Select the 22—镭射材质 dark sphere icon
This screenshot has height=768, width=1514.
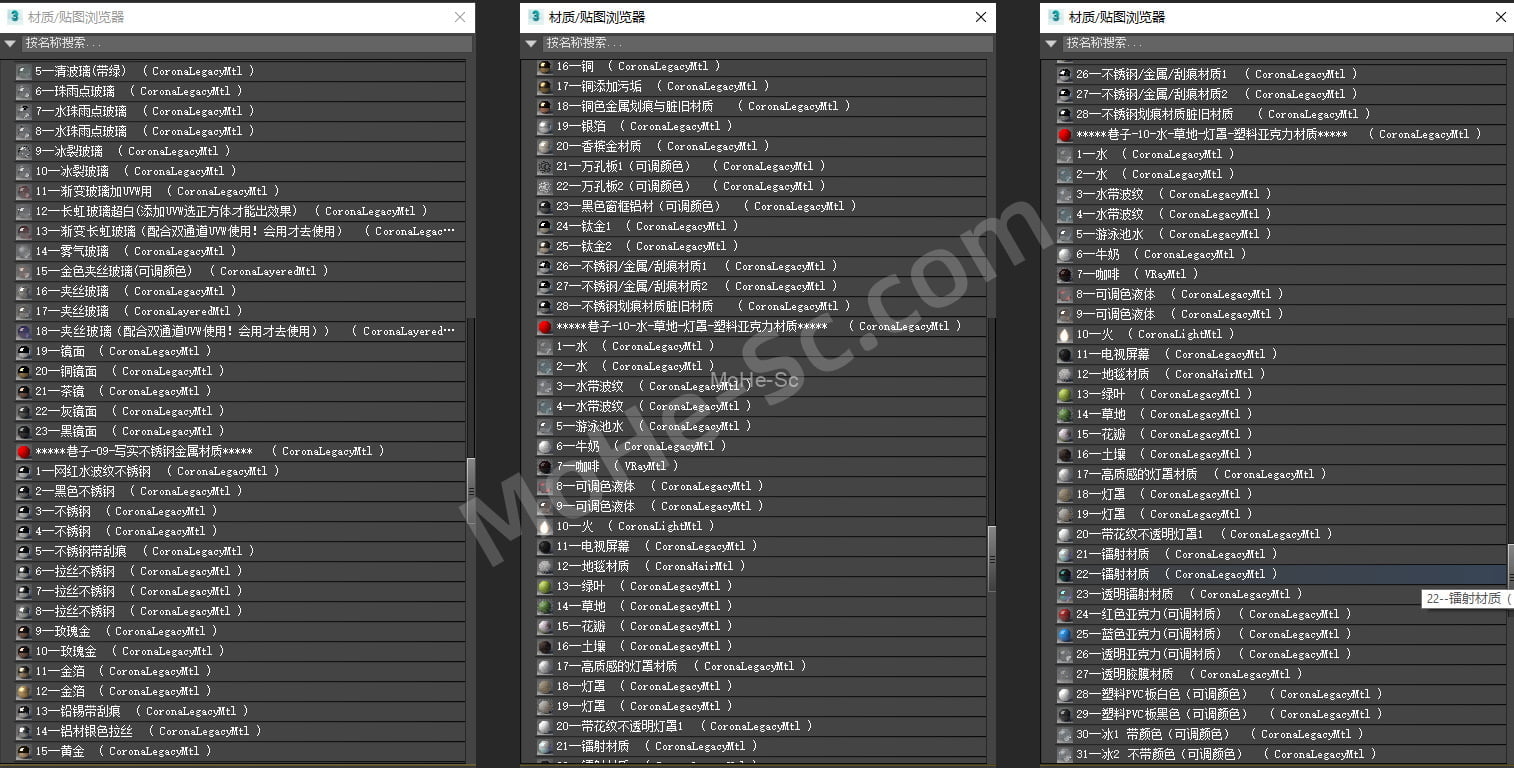coord(1065,574)
